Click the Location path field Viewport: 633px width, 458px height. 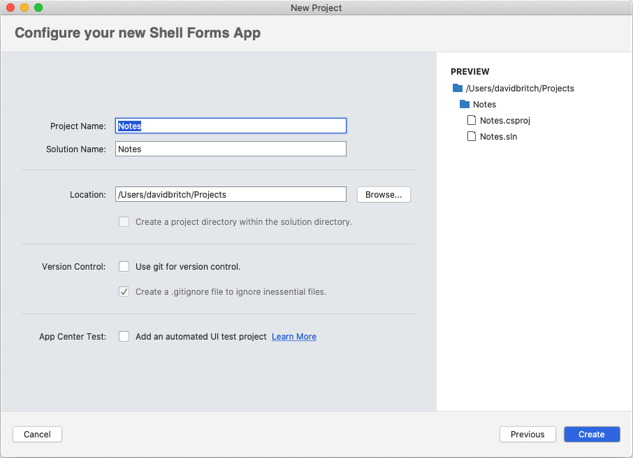pos(230,194)
